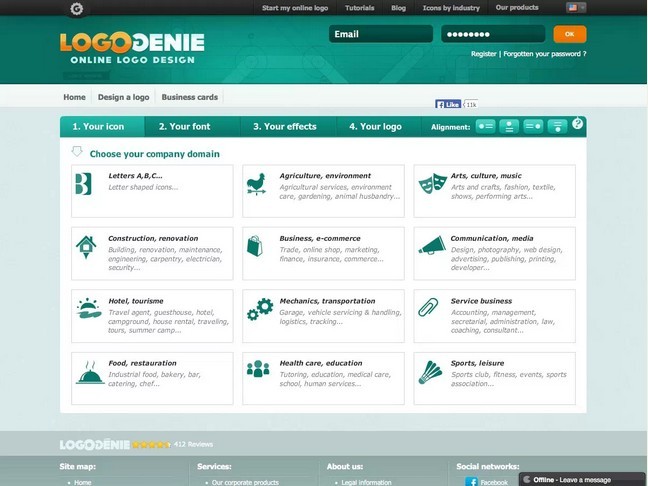
Task: Choose the Mechanics, transportation gears icon
Action: coord(259,309)
